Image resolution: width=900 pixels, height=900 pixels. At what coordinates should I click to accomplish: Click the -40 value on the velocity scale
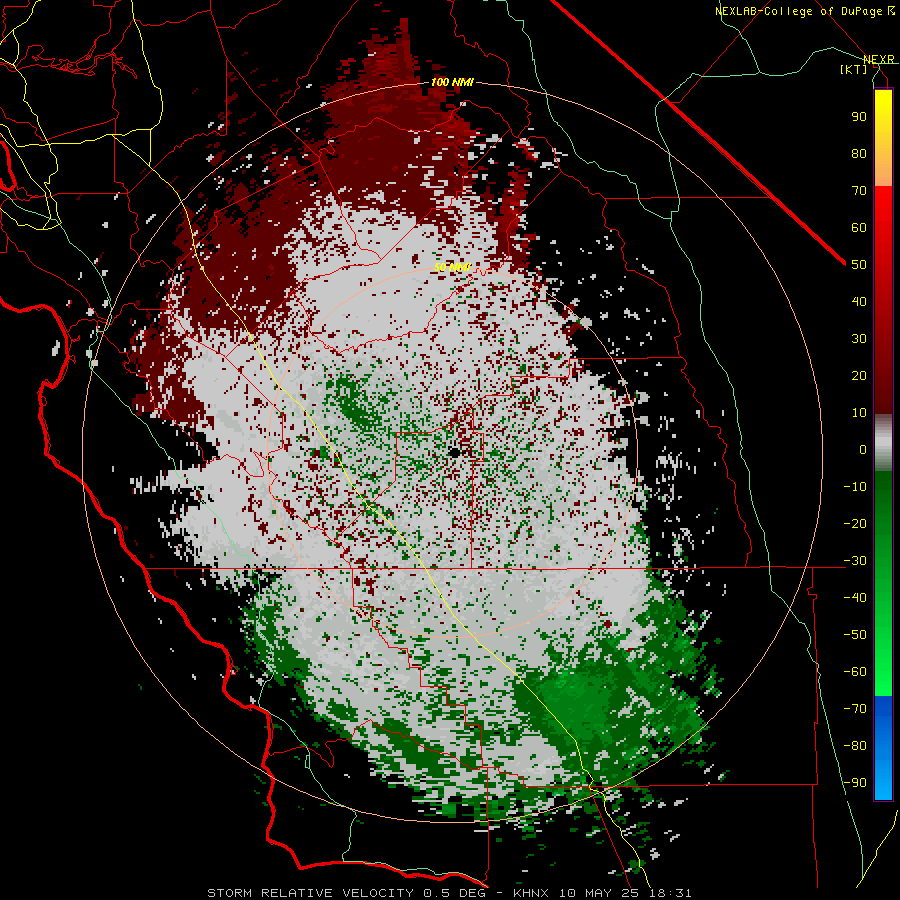[855, 598]
